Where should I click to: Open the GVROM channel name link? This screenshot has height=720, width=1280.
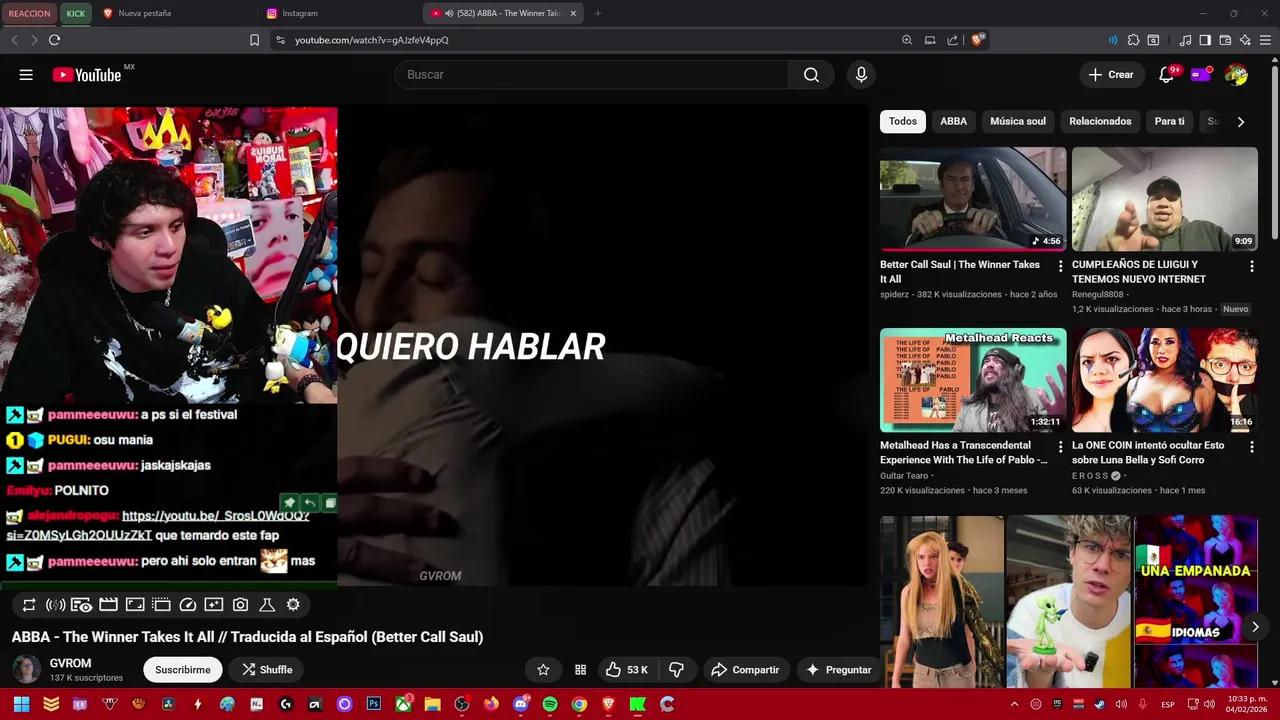(70, 664)
